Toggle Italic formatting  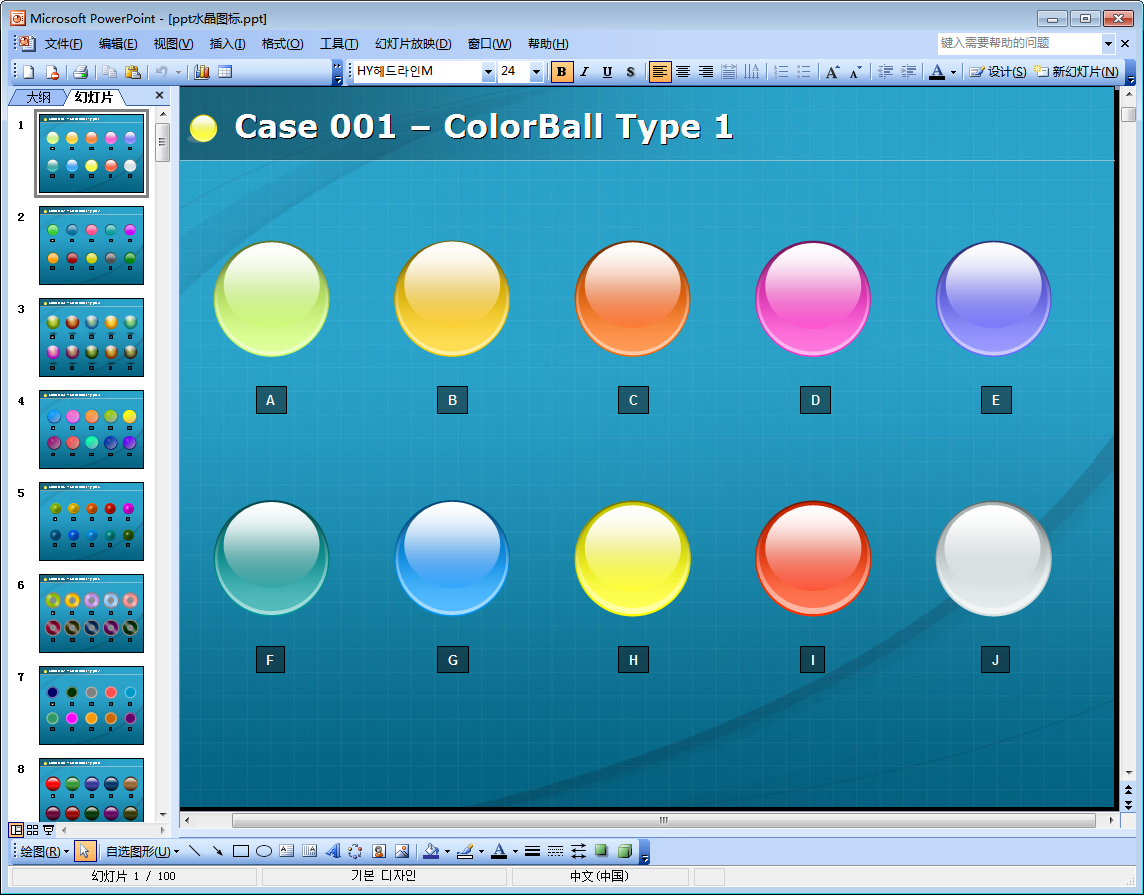point(584,72)
